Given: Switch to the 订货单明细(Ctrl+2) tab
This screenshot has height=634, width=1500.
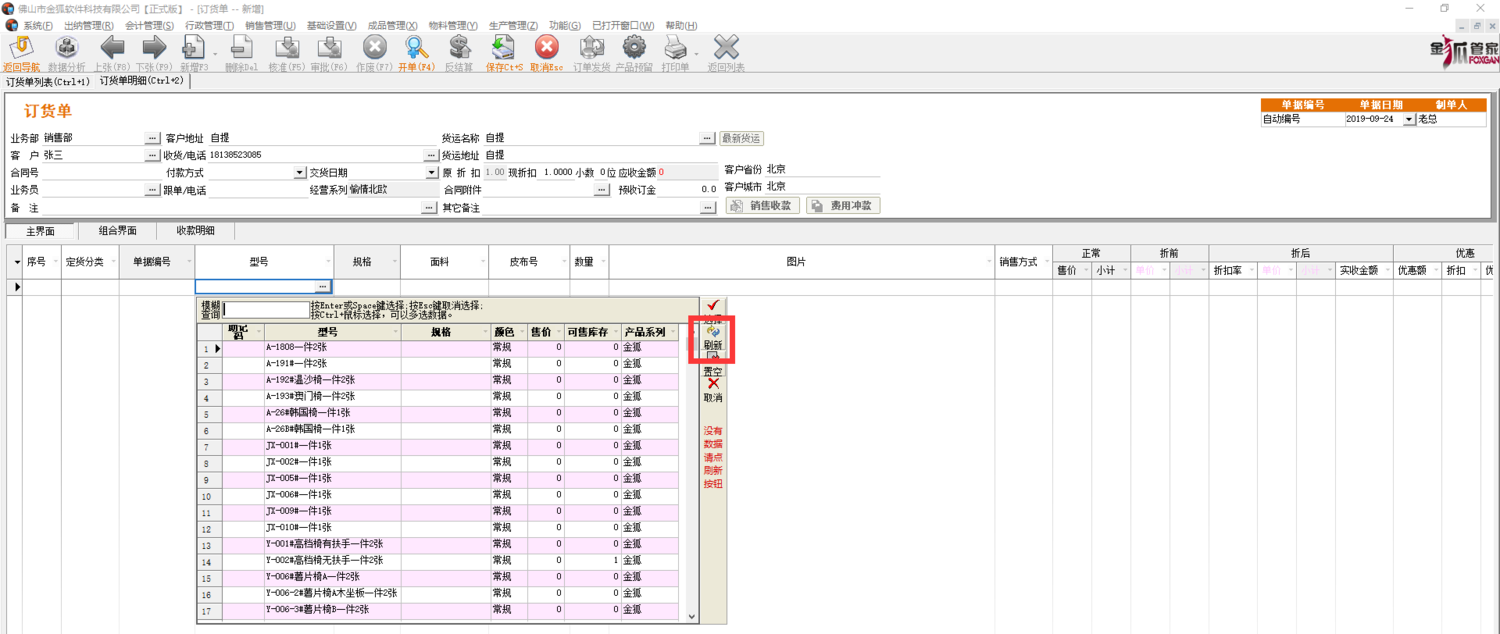Looking at the screenshot, I should (x=142, y=81).
